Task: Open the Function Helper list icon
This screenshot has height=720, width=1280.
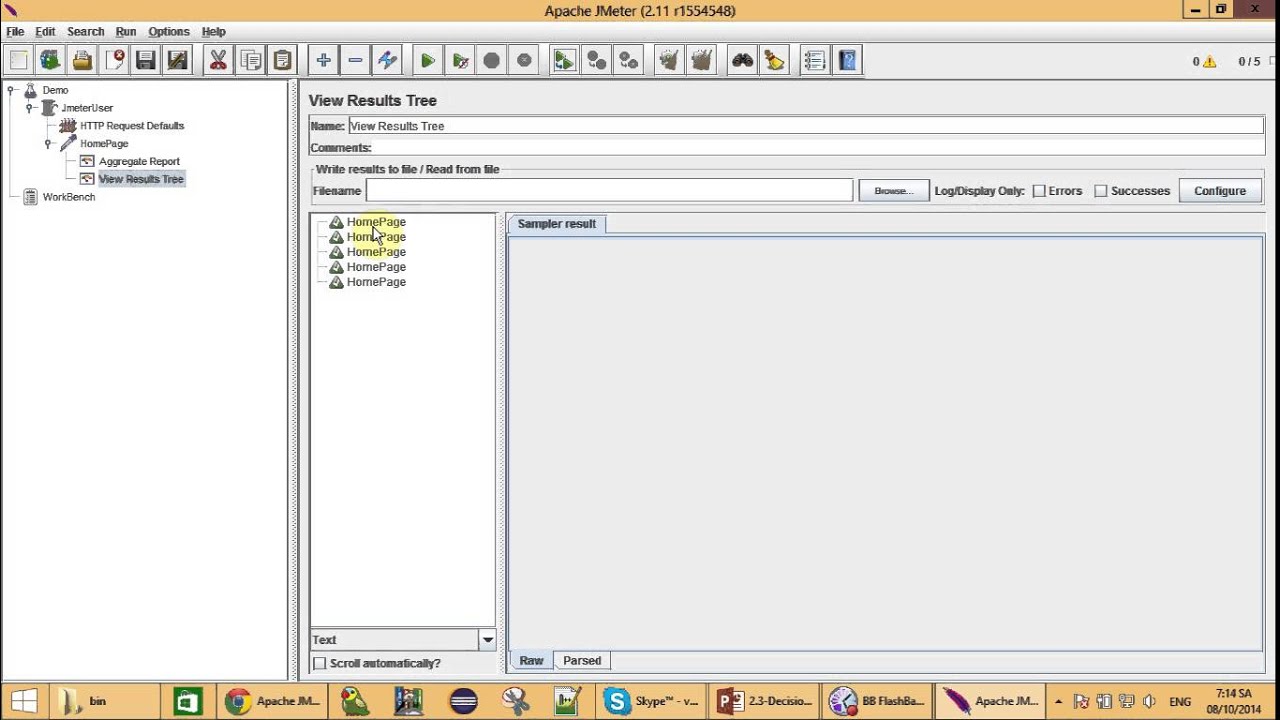Action: point(814,61)
